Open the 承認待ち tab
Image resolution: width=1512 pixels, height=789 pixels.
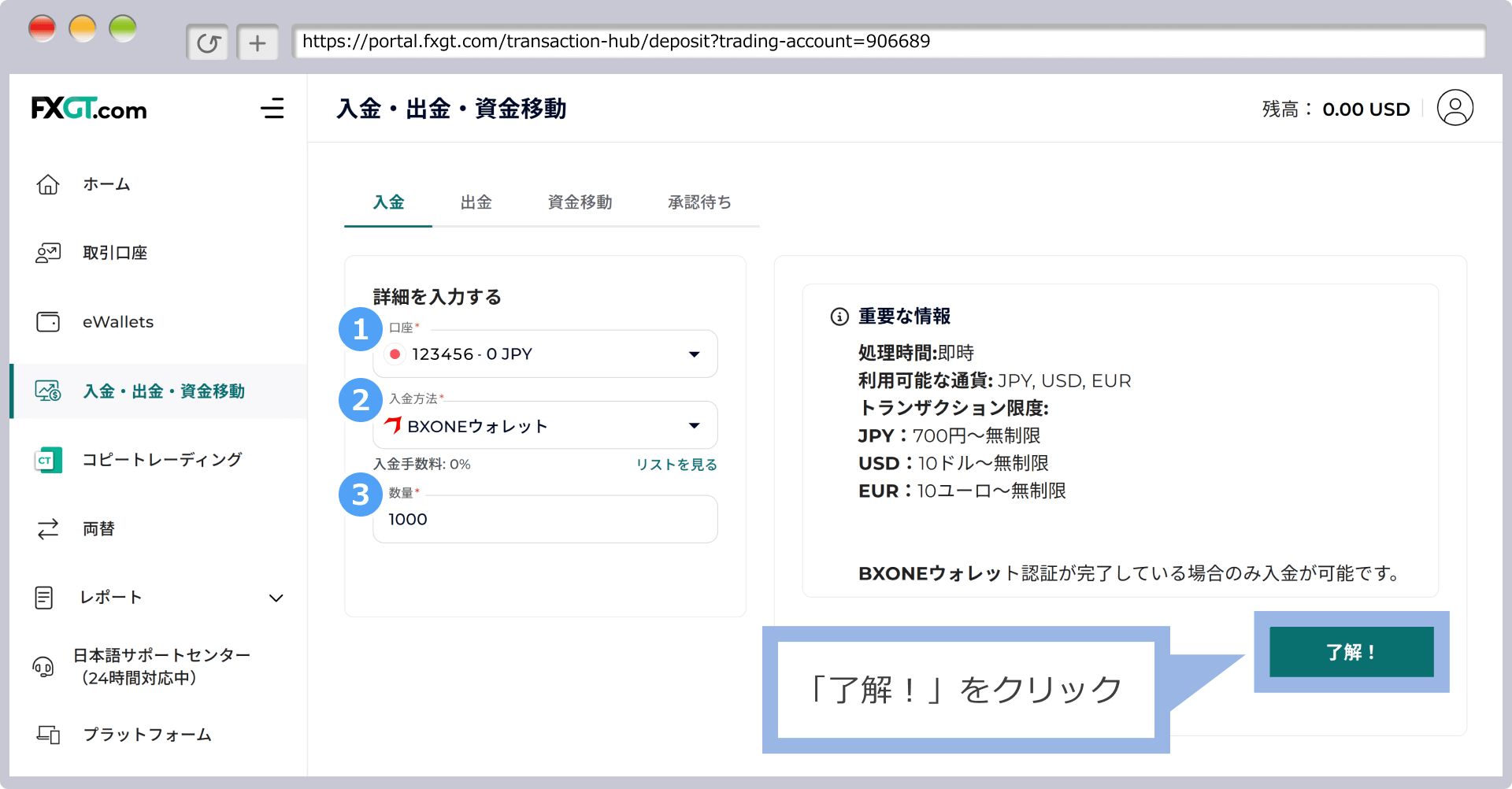(x=699, y=202)
